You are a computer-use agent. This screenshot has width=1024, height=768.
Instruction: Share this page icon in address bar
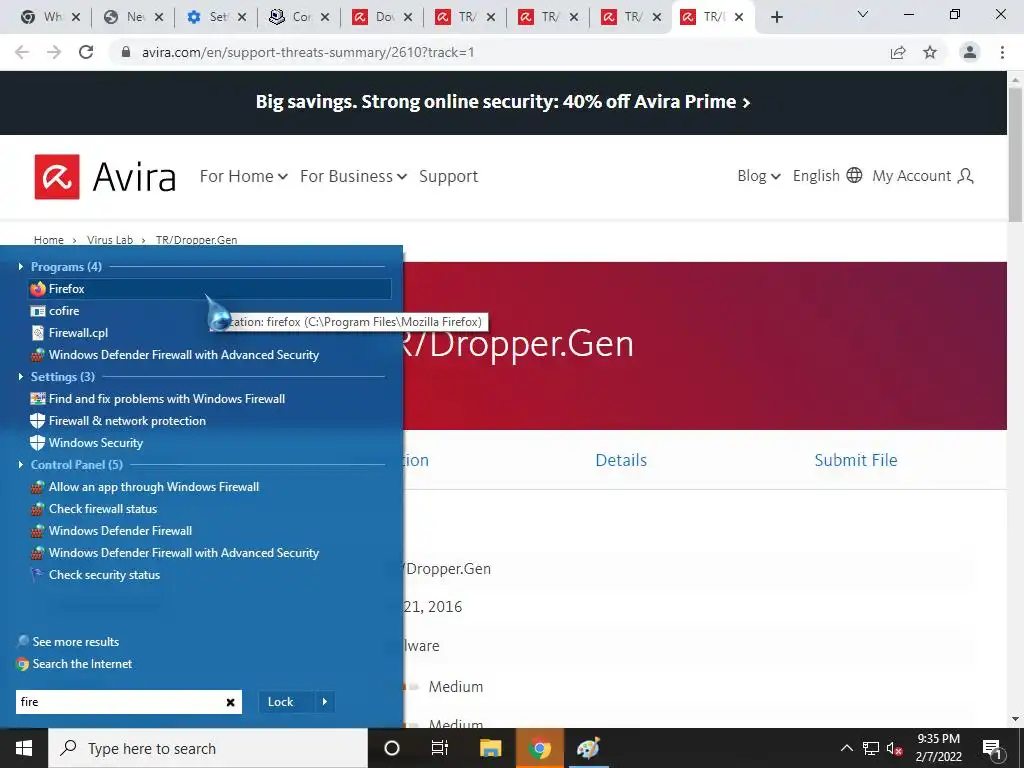coord(898,52)
